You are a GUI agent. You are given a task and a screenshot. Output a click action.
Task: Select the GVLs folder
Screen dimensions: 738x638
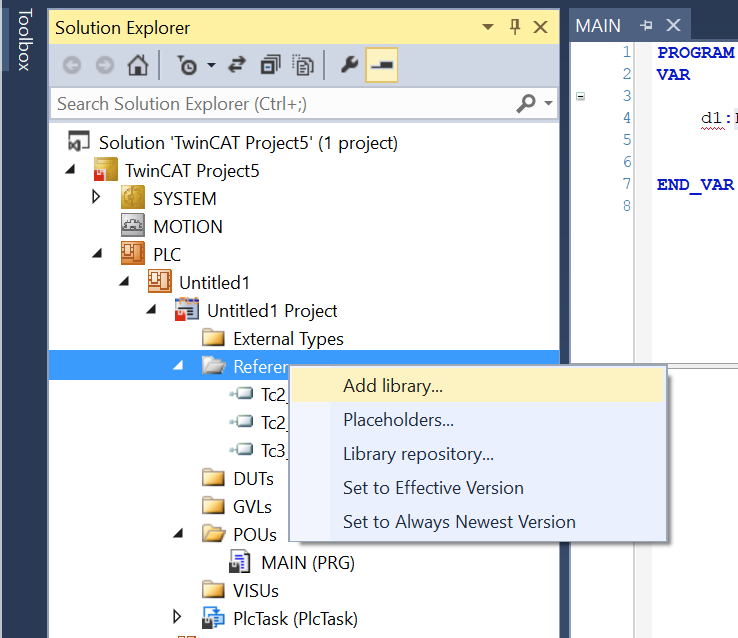pos(252,507)
